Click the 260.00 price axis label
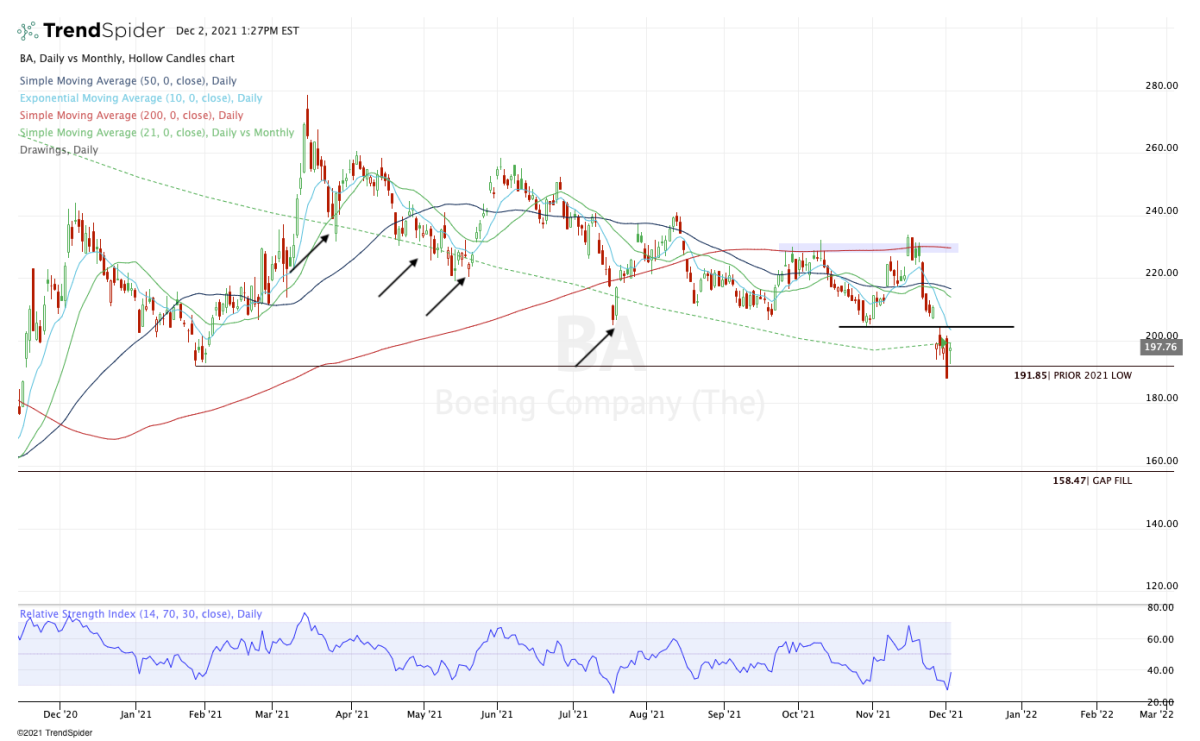Image resolution: width=1200 pixels, height=741 pixels. point(1161,148)
